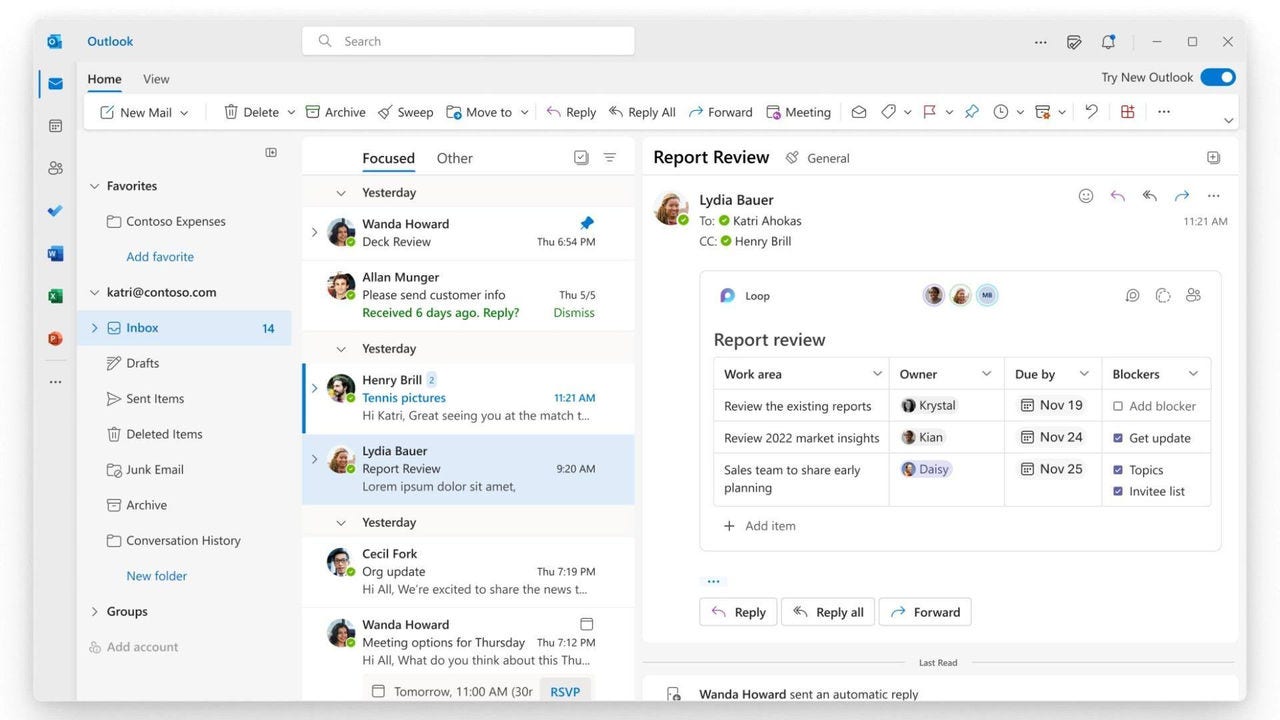Open the Calendar icon in left rail
The image size is (1280, 720).
[x=55, y=126]
